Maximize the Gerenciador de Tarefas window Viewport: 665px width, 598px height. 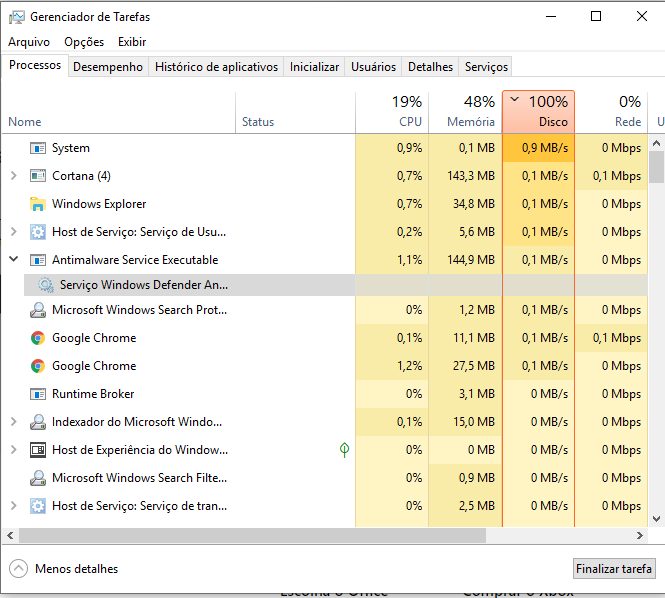[x=596, y=17]
